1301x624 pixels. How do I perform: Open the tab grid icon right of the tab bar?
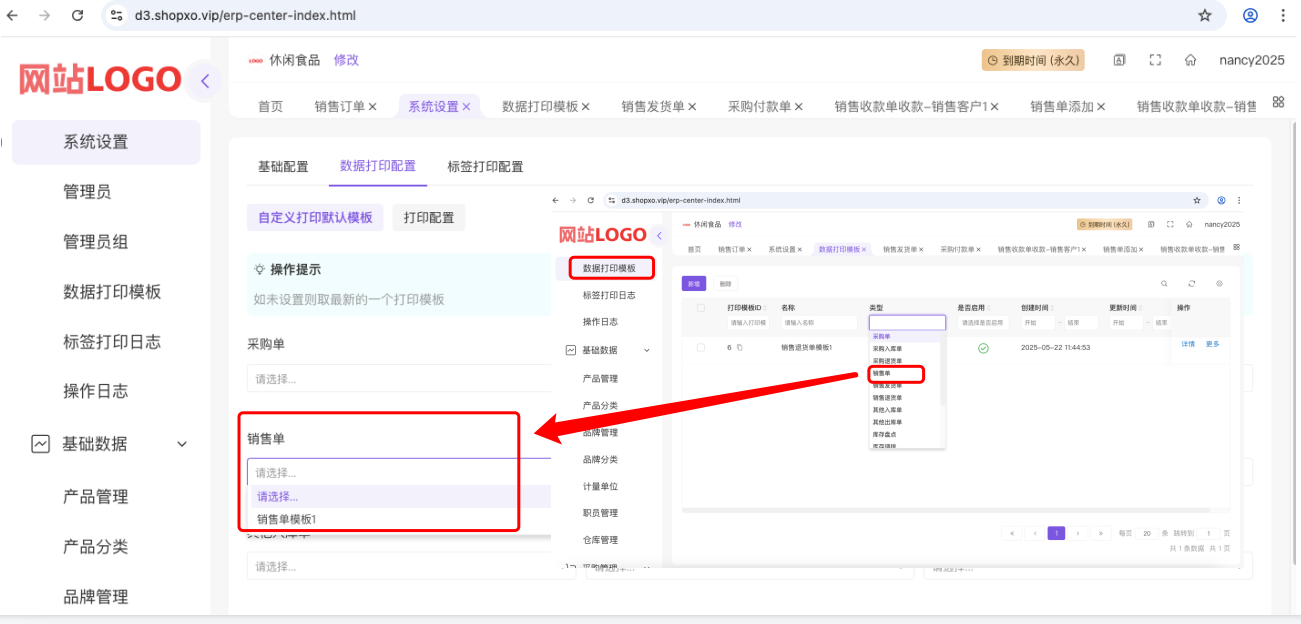pyautogui.click(x=1278, y=102)
